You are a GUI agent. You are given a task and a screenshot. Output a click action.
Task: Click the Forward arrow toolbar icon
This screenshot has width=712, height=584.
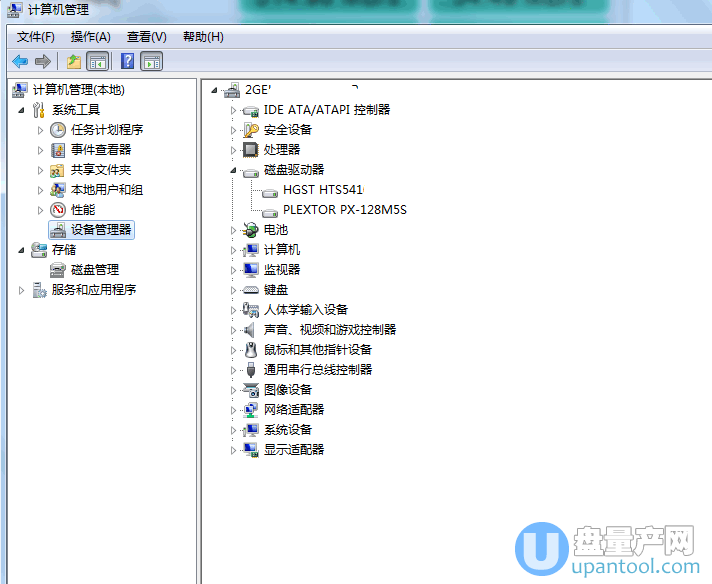[42, 62]
